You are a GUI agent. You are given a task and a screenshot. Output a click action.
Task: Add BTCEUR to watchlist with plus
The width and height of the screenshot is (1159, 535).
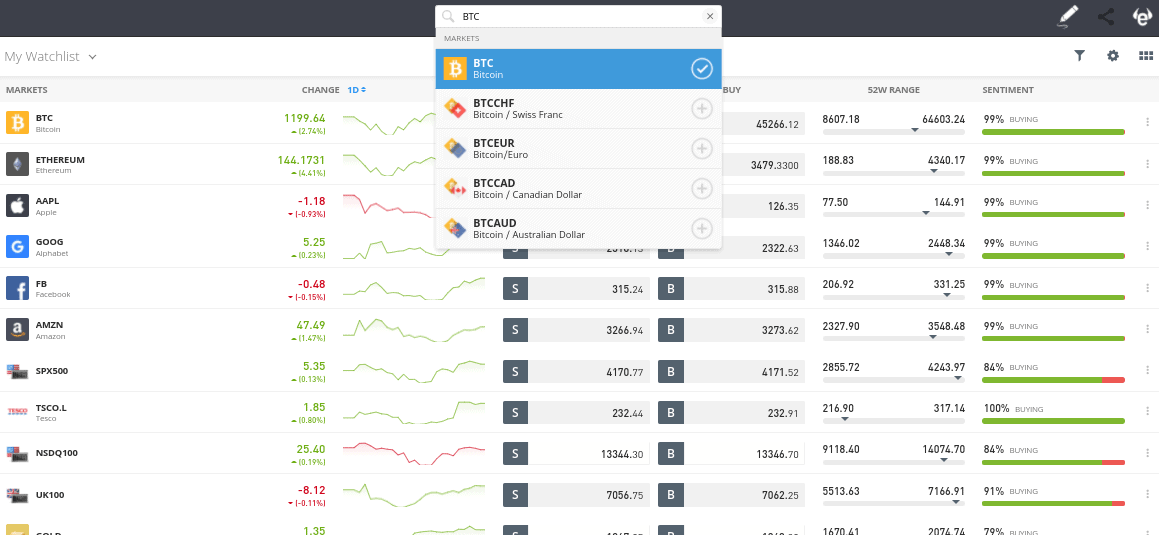click(701, 149)
